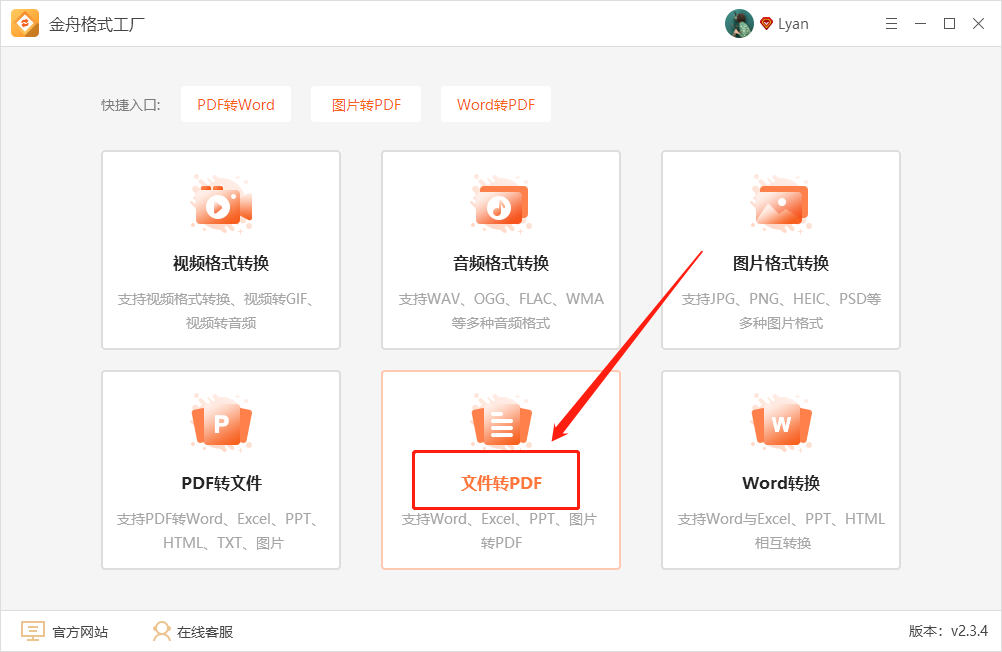This screenshot has width=1002, height=652.
Task: Click the Lyan username text
Action: click(x=793, y=24)
